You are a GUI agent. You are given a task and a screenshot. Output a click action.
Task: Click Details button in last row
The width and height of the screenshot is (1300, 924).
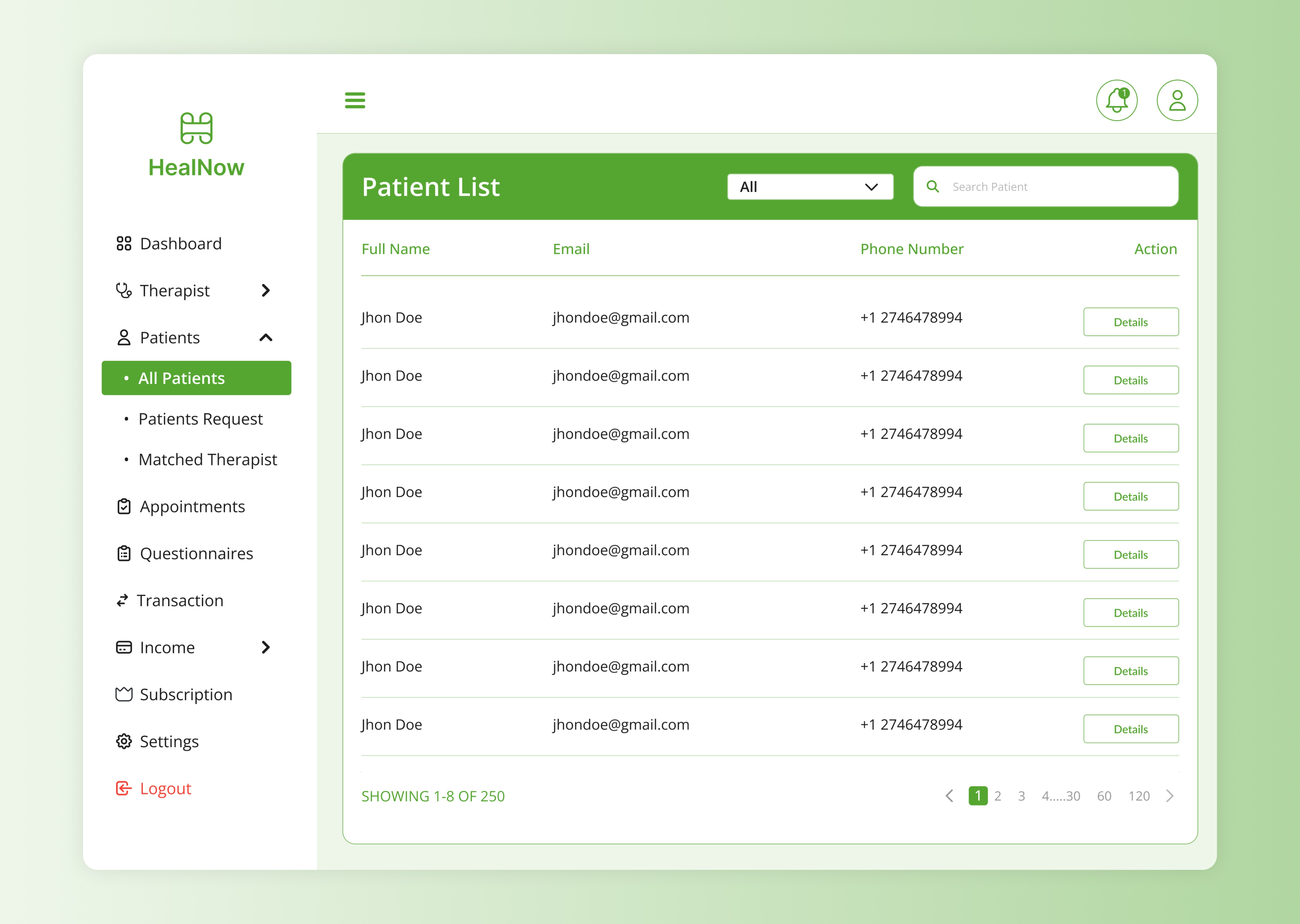tap(1130, 729)
